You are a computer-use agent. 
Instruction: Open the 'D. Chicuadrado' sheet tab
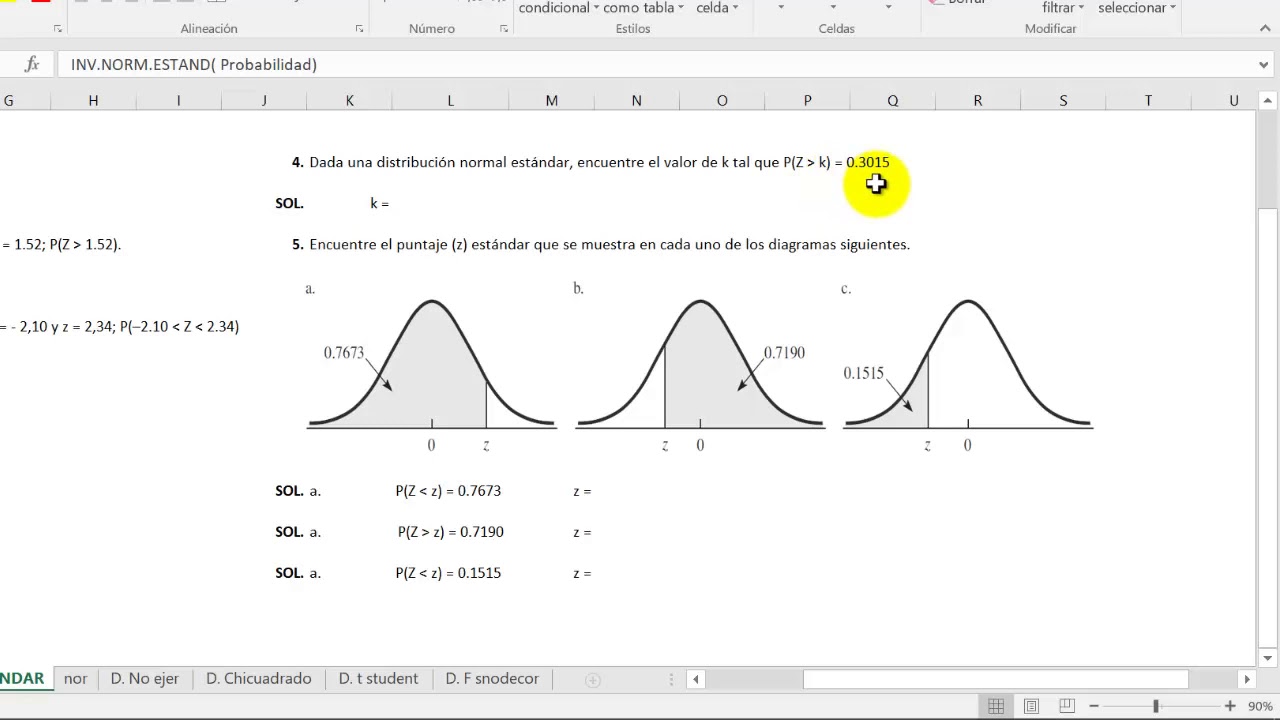point(259,678)
